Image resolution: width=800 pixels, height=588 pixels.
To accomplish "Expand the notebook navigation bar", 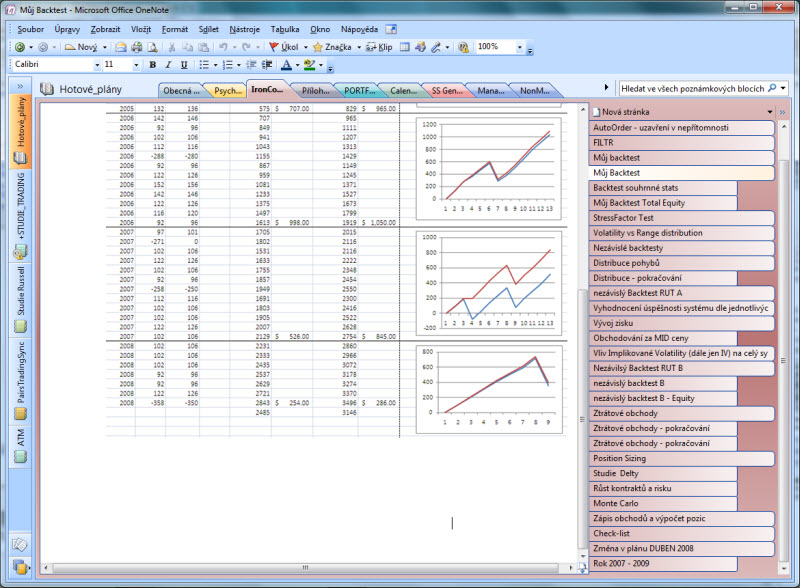I will tap(20, 86).
